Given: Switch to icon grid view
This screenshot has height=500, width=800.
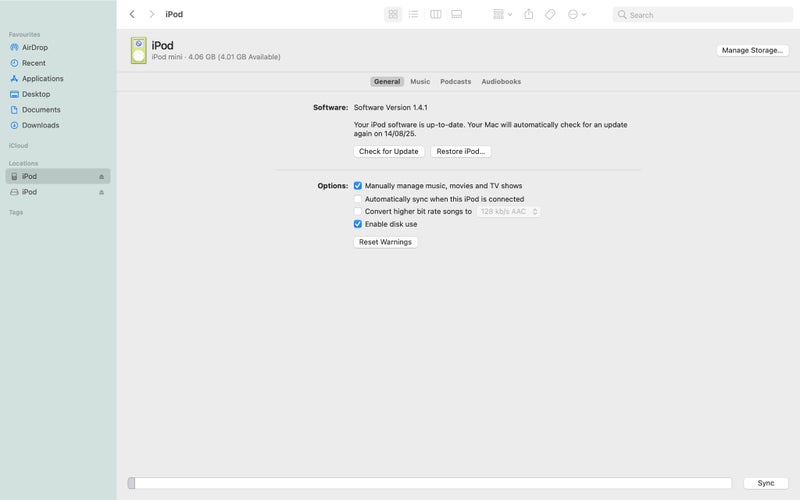Looking at the screenshot, I should pyautogui.click(x=393, y=14).
